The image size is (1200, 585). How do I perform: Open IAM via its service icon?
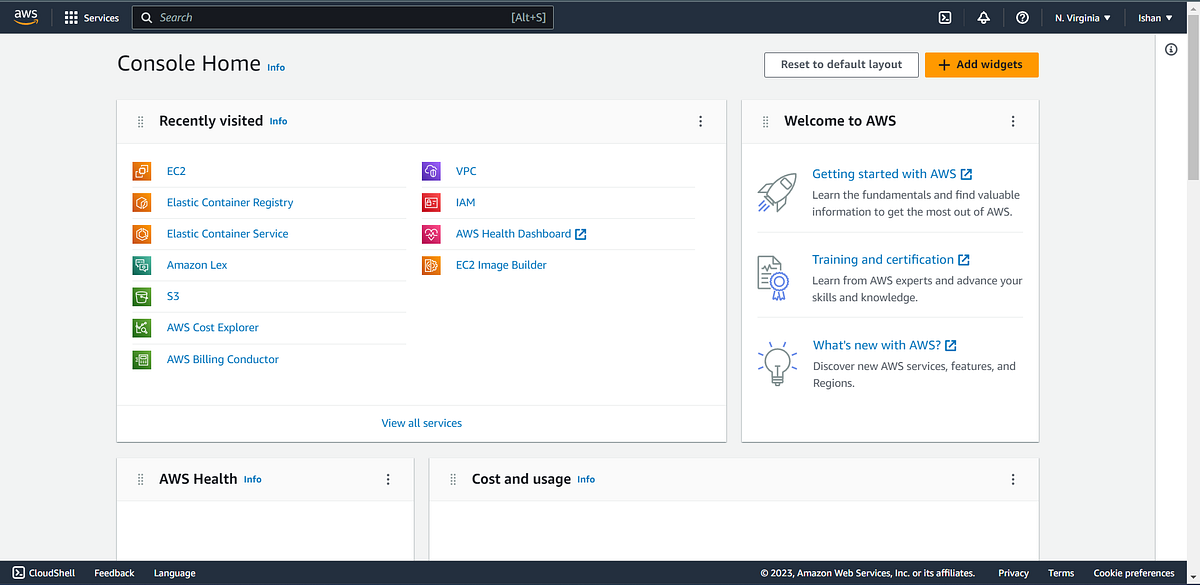tap(431, 202)
